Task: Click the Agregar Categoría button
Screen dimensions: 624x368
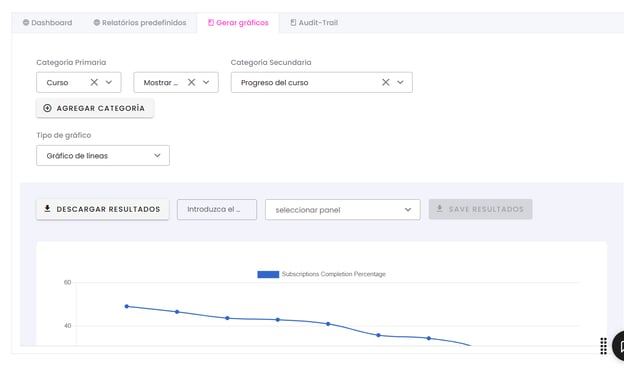Action: tap(95, 108)
